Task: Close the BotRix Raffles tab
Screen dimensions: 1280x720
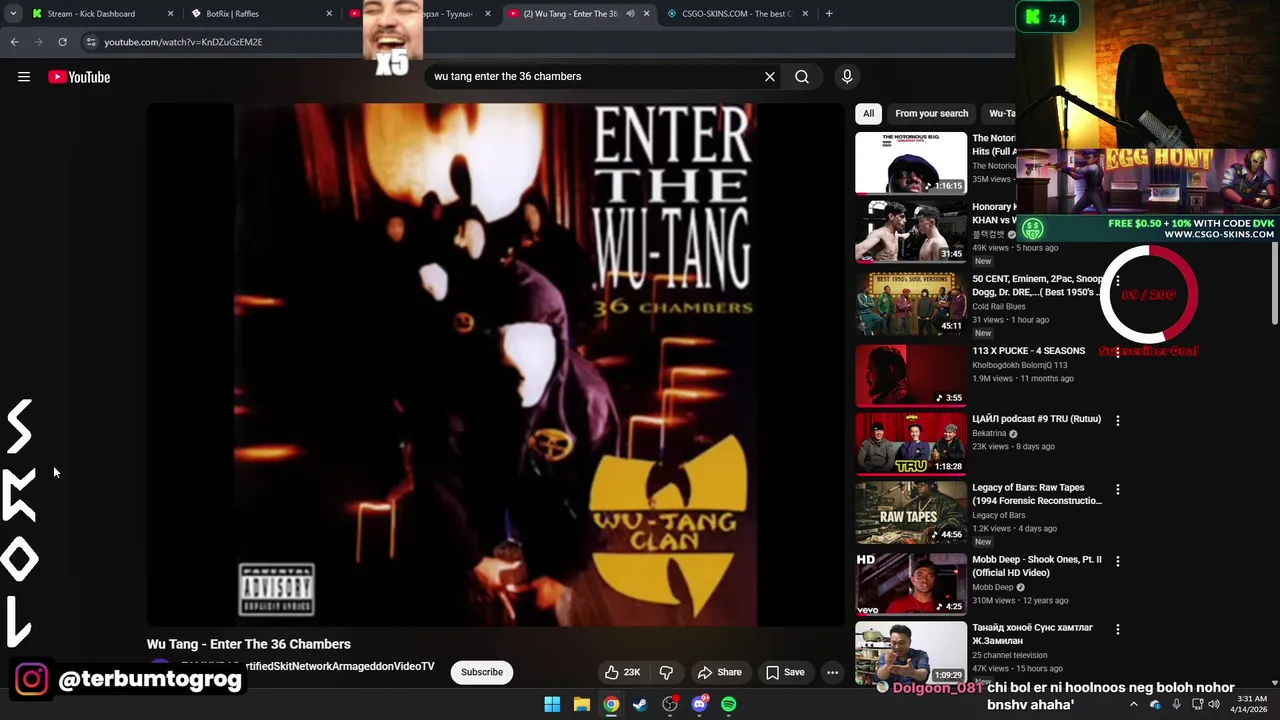Action: point(330,14)
